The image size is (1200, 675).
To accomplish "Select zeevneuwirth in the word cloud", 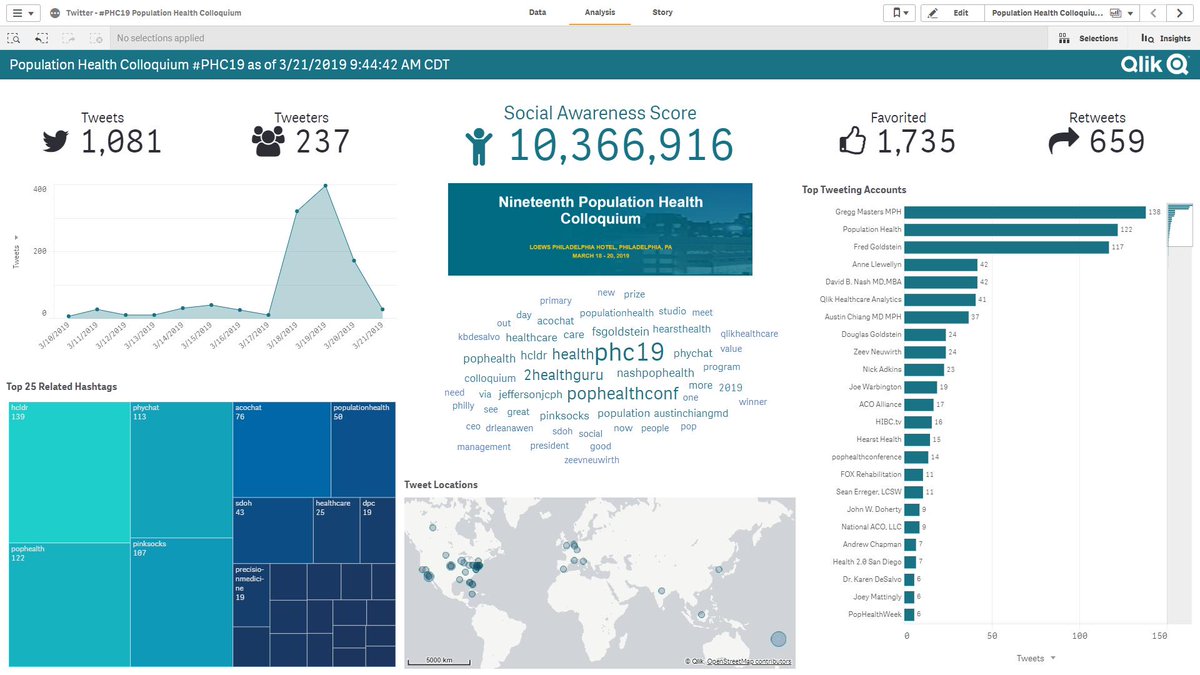I will pos(591,460).
